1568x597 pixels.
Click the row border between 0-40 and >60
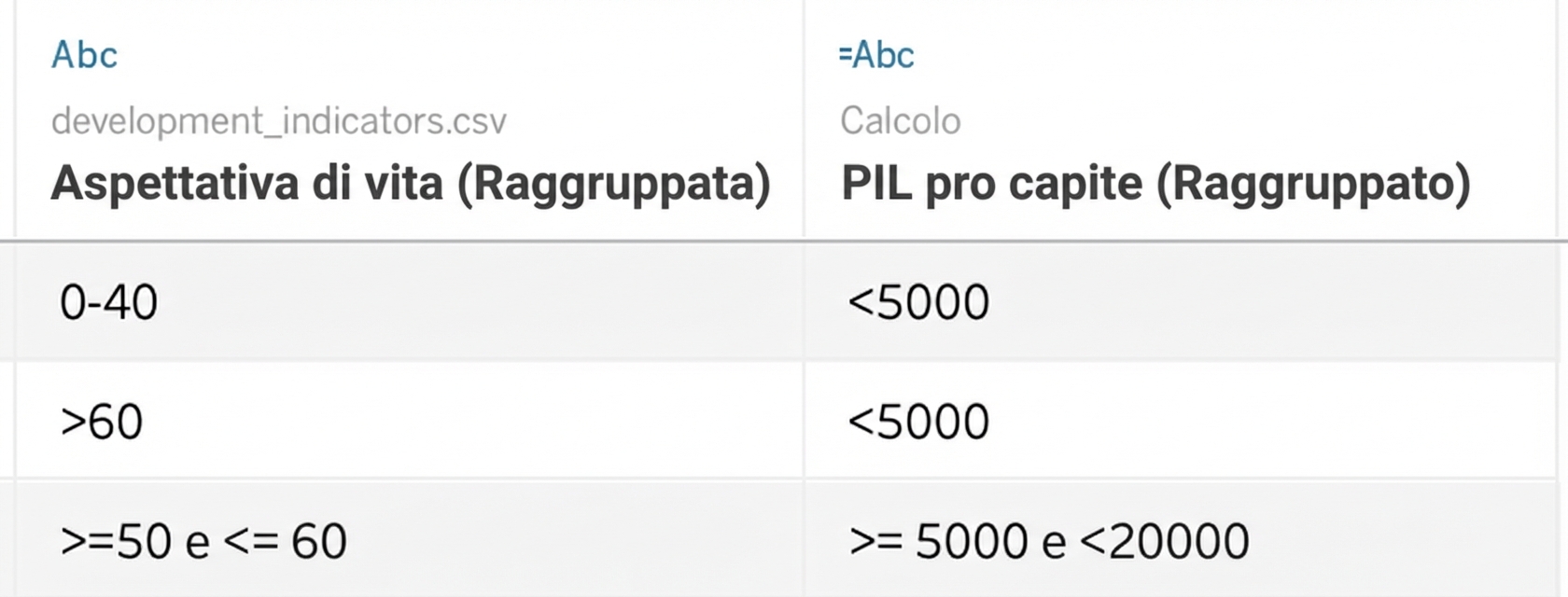click(x=784, y=362)
